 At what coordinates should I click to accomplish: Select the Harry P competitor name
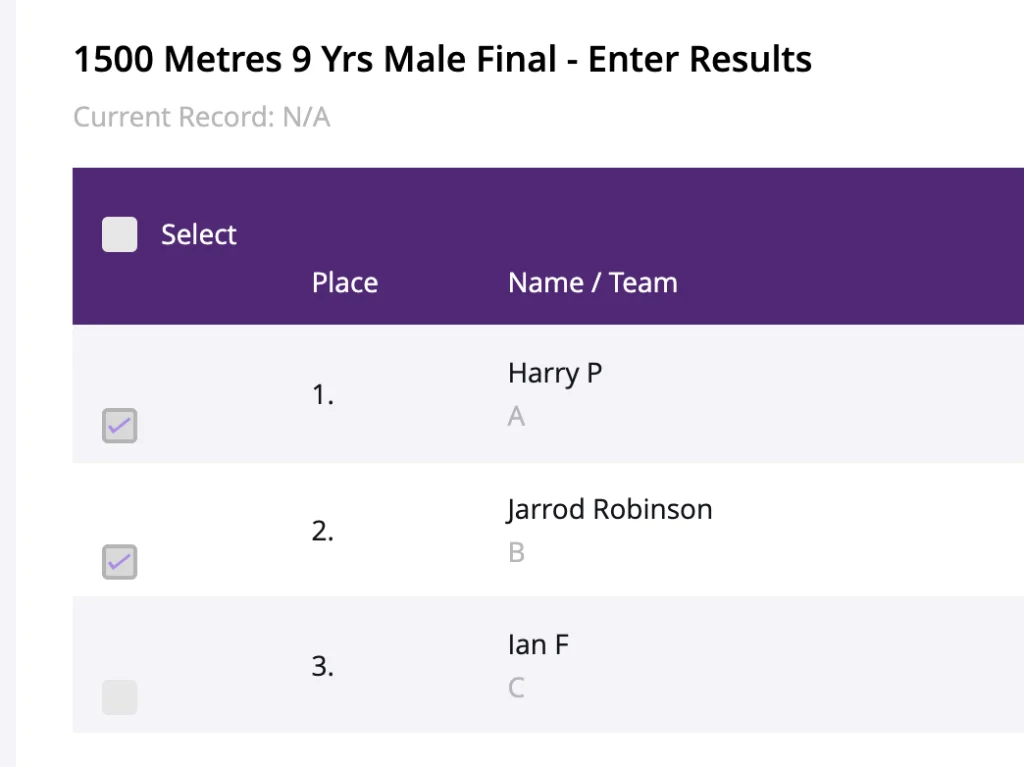(555, 373)
